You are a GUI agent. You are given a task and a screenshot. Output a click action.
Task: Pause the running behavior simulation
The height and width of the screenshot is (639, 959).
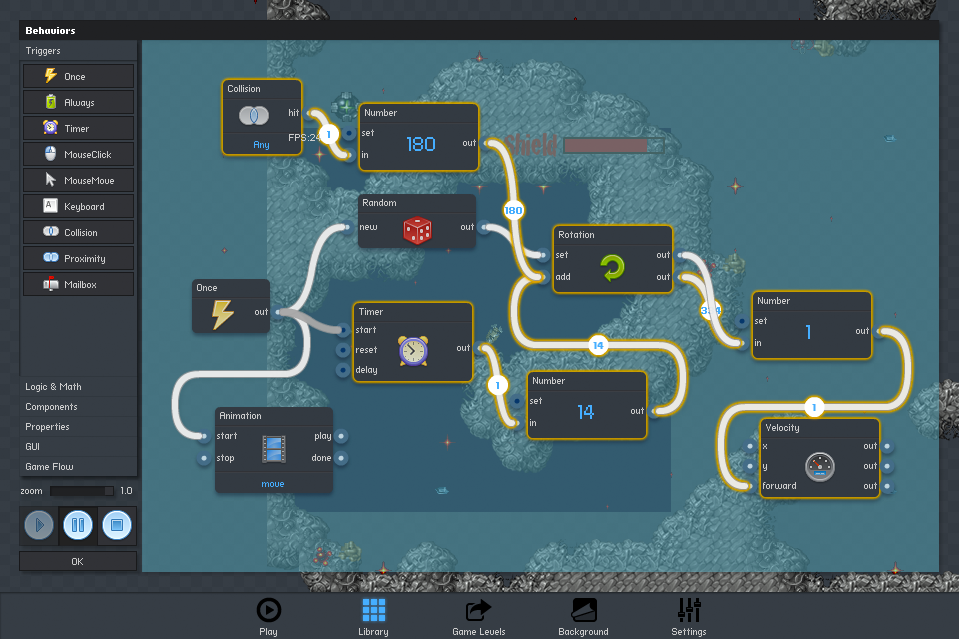pos(77,525)
